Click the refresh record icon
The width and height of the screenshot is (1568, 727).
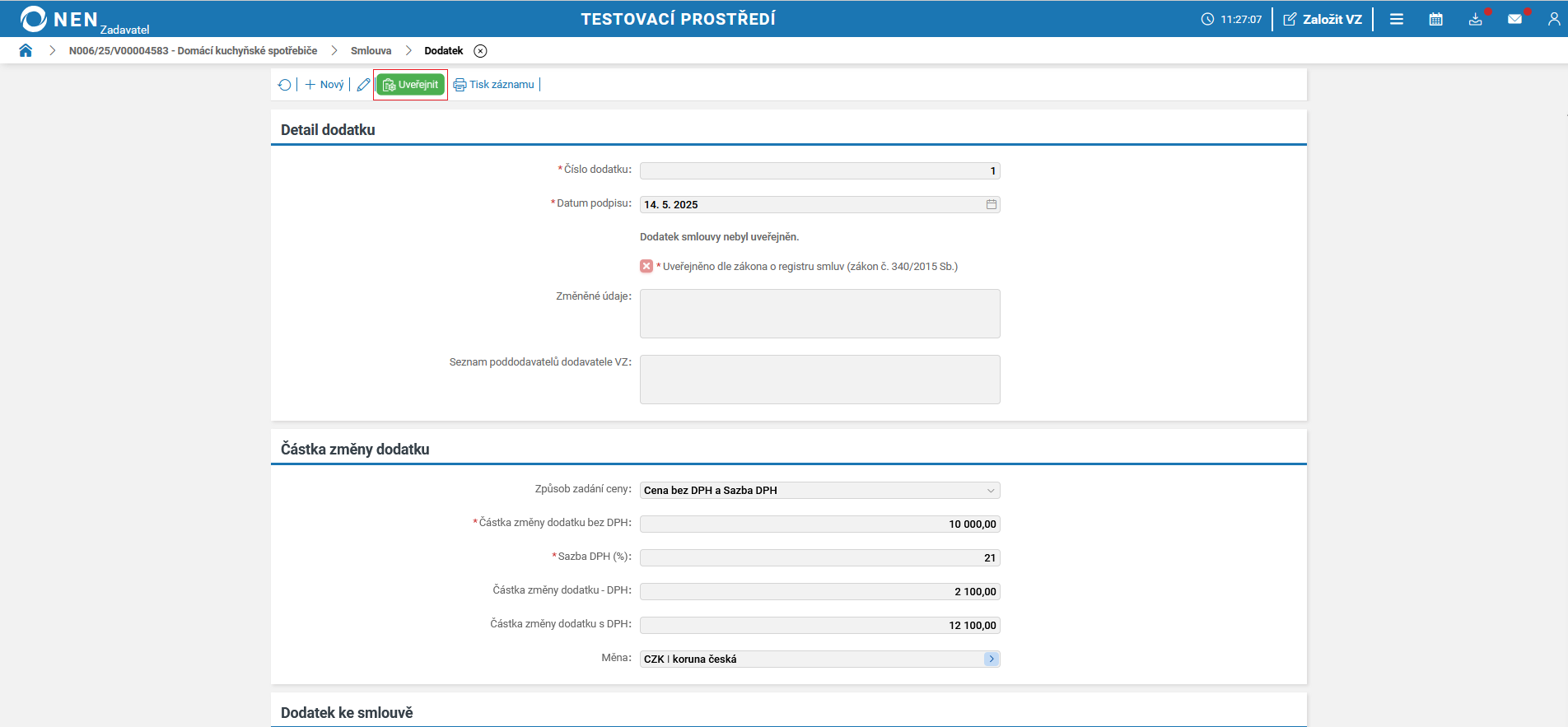coord(285,85)
